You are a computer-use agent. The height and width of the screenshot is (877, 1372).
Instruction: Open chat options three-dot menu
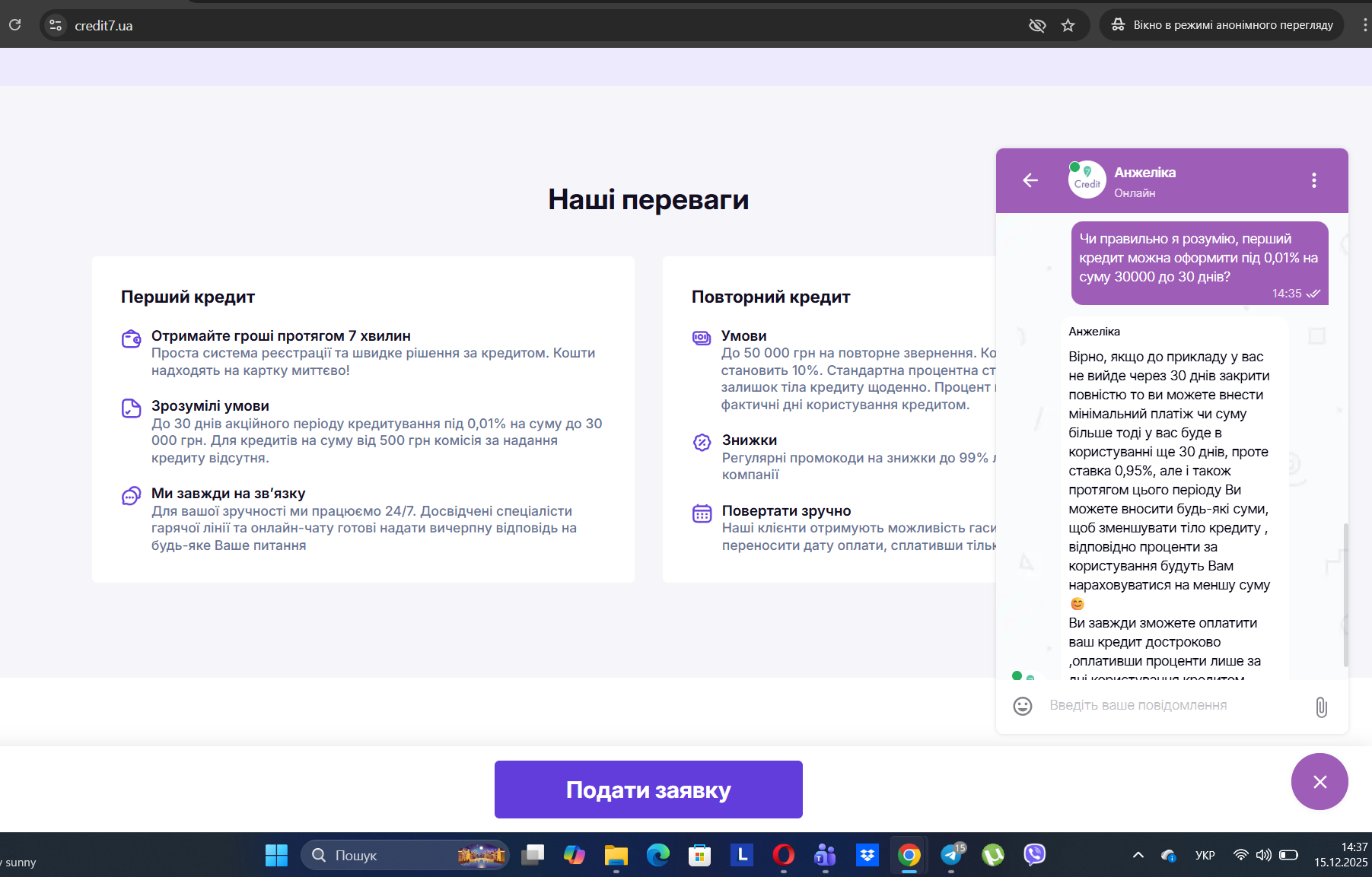tap(1313, 180)
